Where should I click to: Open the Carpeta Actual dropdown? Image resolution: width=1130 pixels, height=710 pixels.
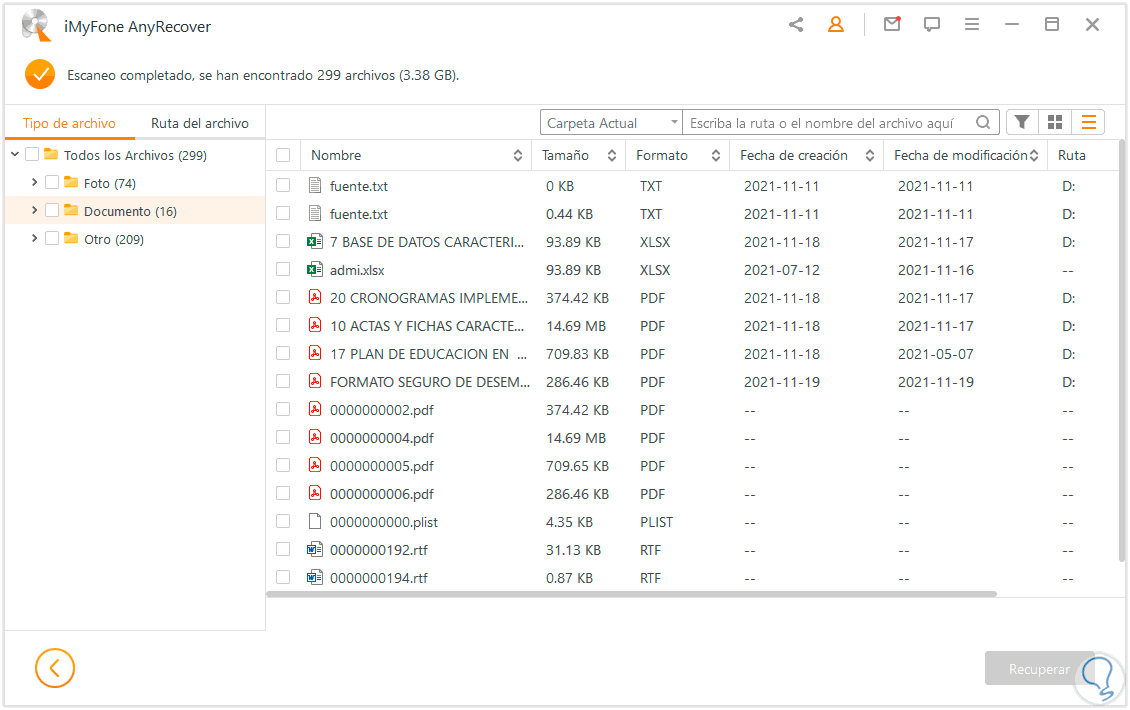[611, 123]
